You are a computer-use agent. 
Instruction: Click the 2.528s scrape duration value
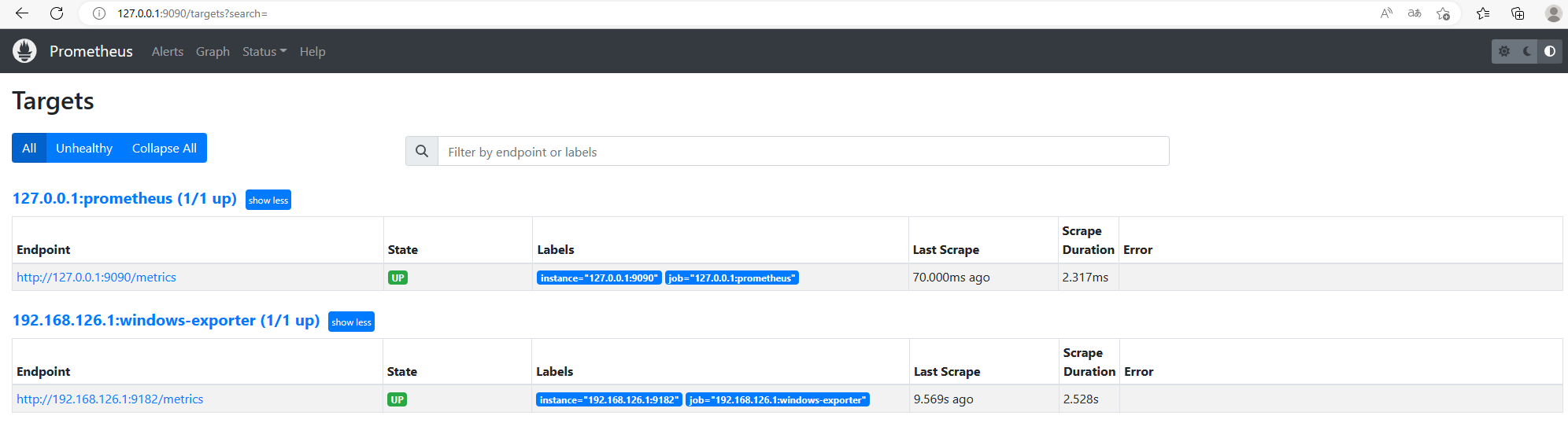1081,399
